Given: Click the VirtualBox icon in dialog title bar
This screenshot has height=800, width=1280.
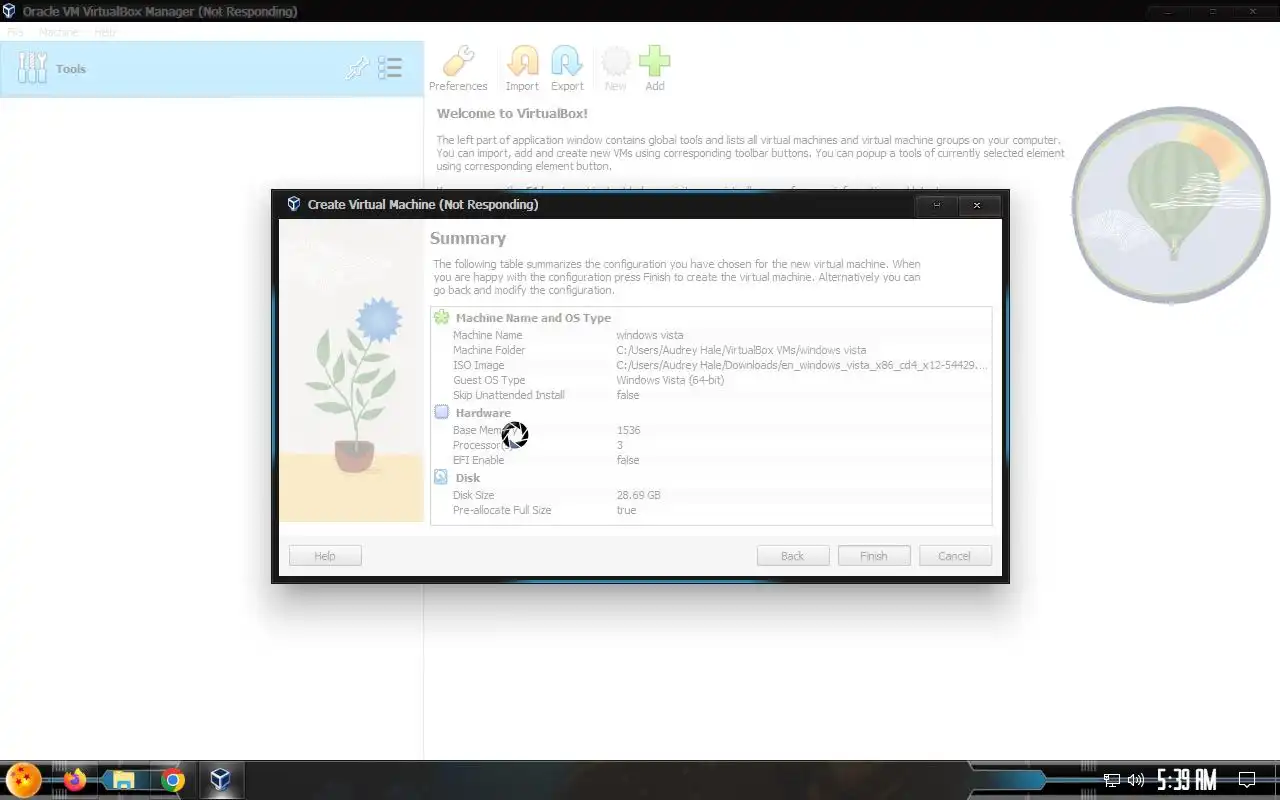Looking at the screenshot, I should click(293, 204).
